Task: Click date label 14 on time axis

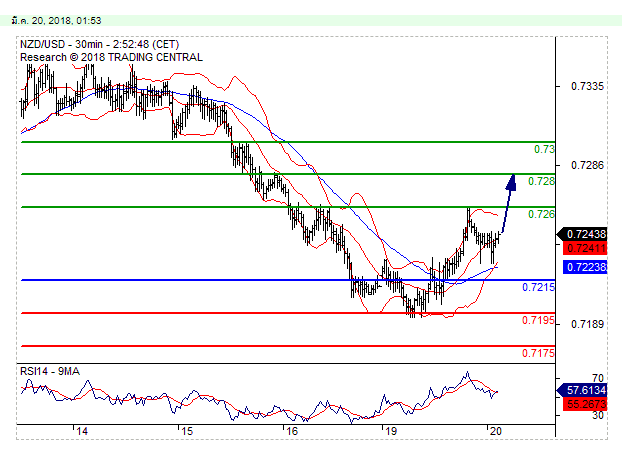Action: pyautogui.click(x=82, y=431)
